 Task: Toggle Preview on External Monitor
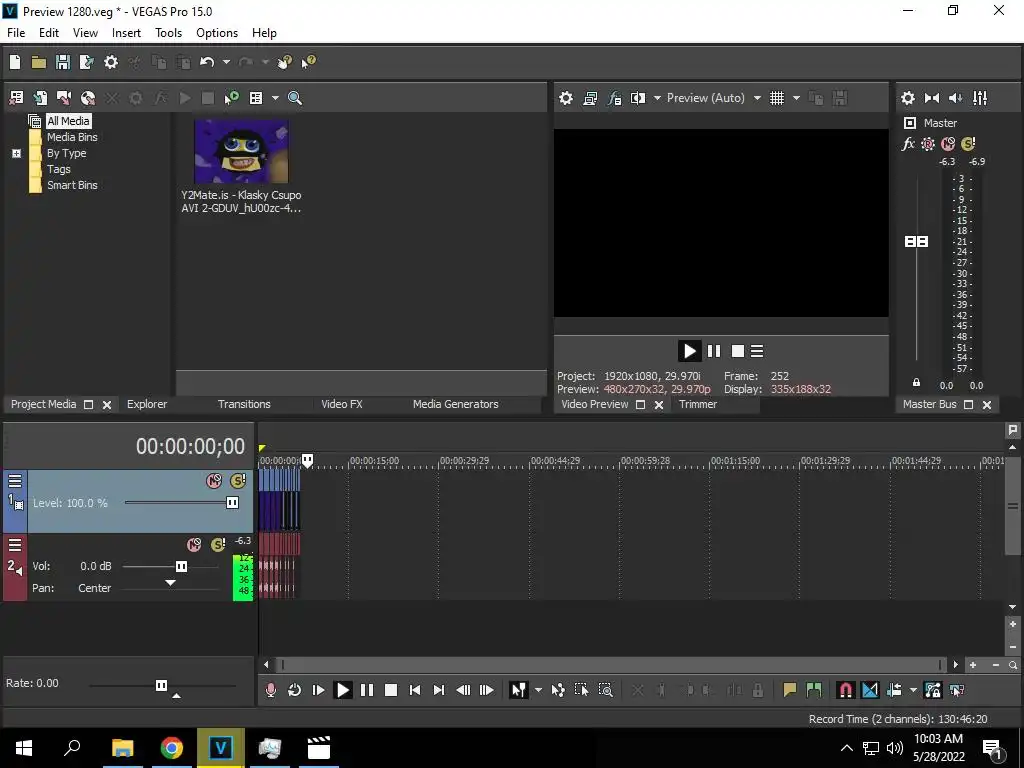pos(590,98)
